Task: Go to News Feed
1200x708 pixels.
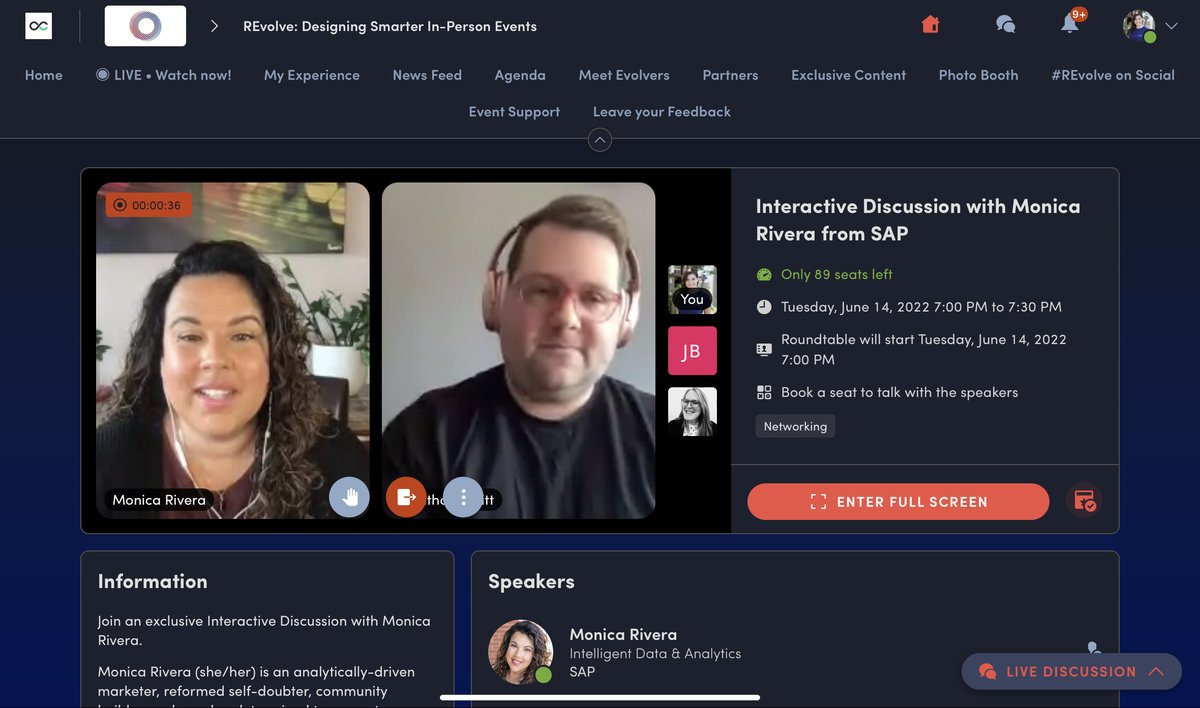Action: point(427,75)
